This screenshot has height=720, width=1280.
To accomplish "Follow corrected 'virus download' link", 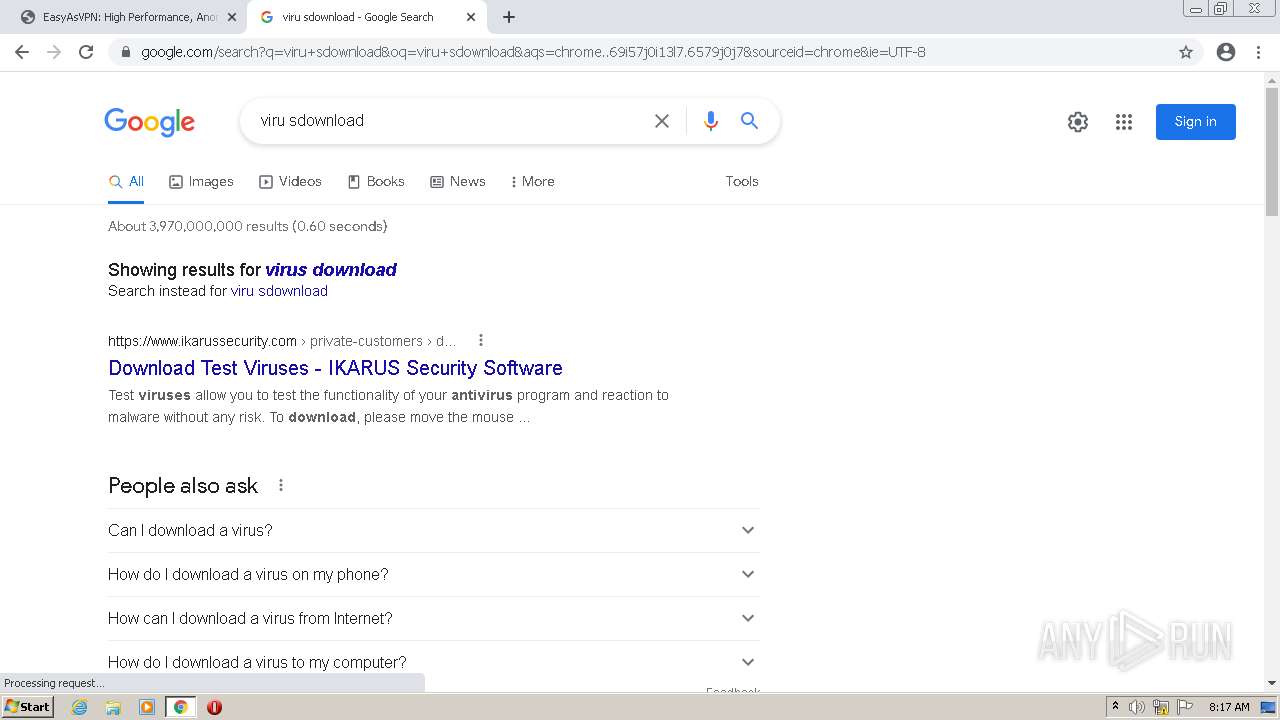I will (331, 270).
